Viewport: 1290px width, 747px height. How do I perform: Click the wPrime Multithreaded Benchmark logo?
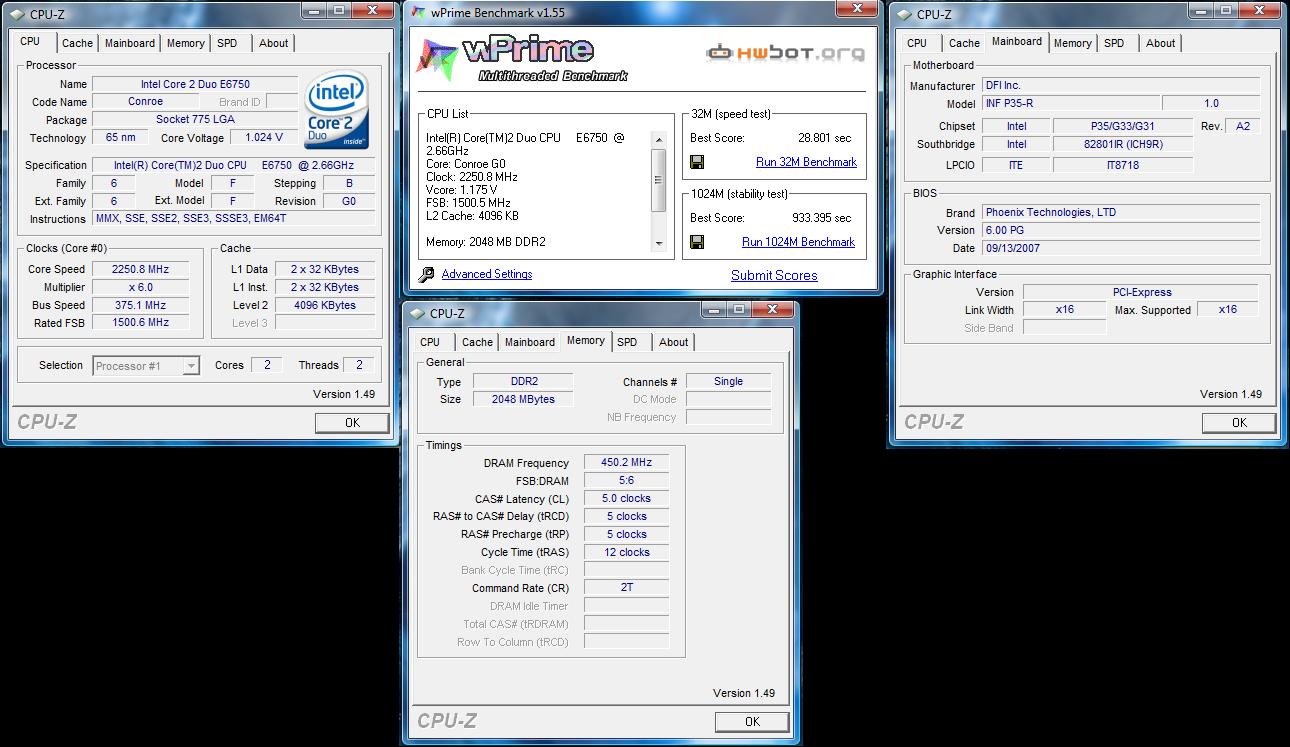point(522,59)
